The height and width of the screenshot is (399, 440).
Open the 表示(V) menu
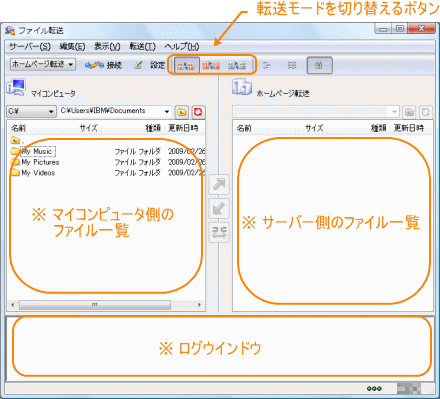[x=107, y=47]
